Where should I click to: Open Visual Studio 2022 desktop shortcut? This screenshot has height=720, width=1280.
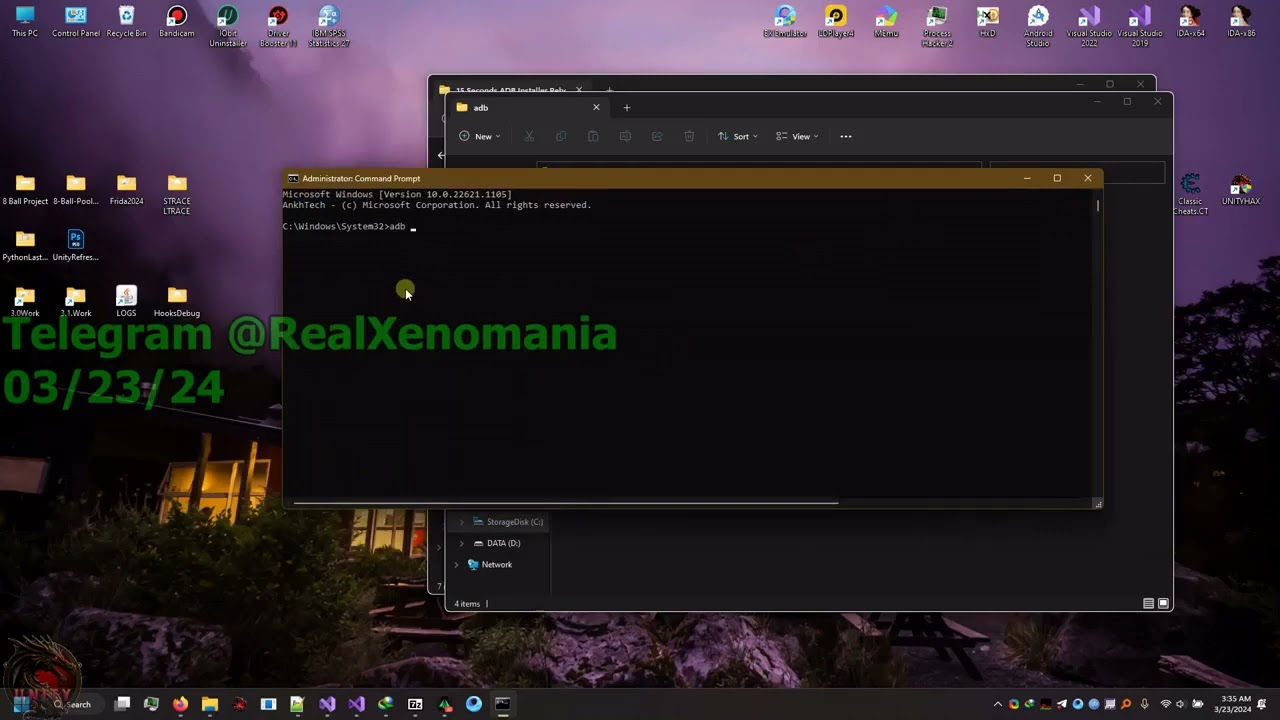(1089, 26)
